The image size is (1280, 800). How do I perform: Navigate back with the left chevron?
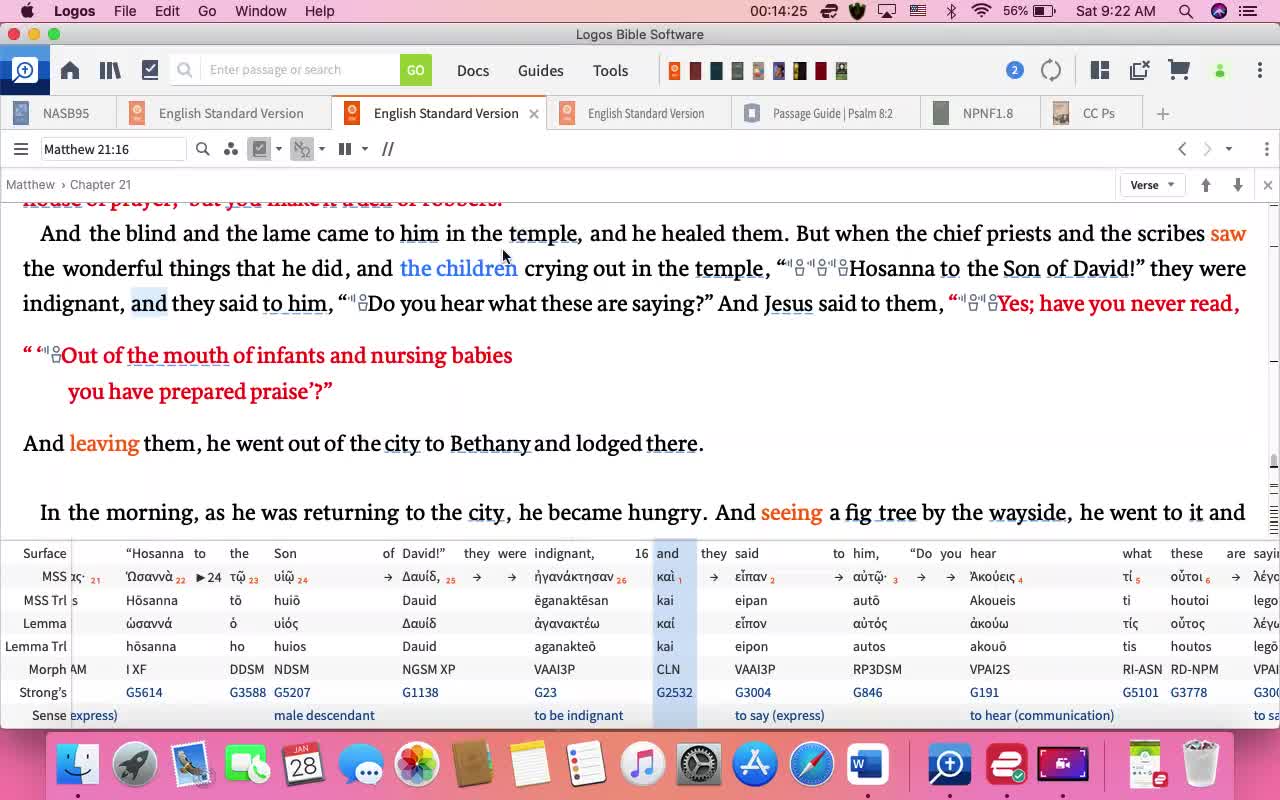pos(1182,149)
